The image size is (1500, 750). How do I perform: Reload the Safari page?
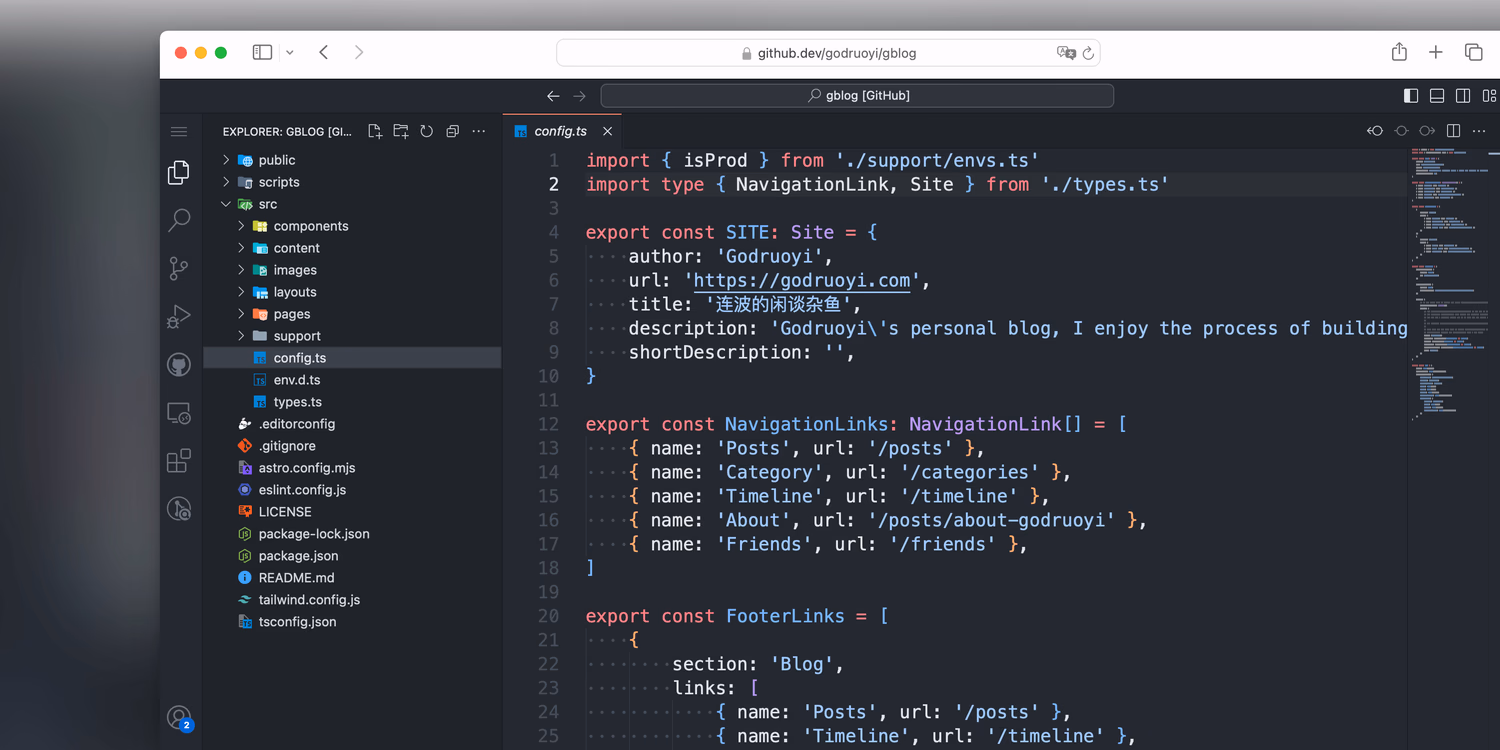(x=1088, y=53)
